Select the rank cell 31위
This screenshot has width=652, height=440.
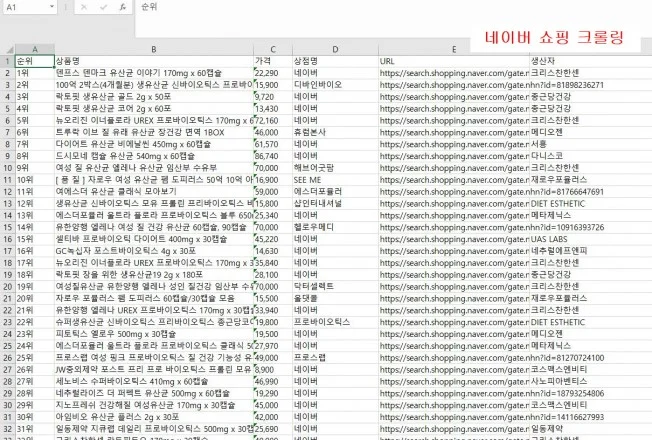(35, 429)
